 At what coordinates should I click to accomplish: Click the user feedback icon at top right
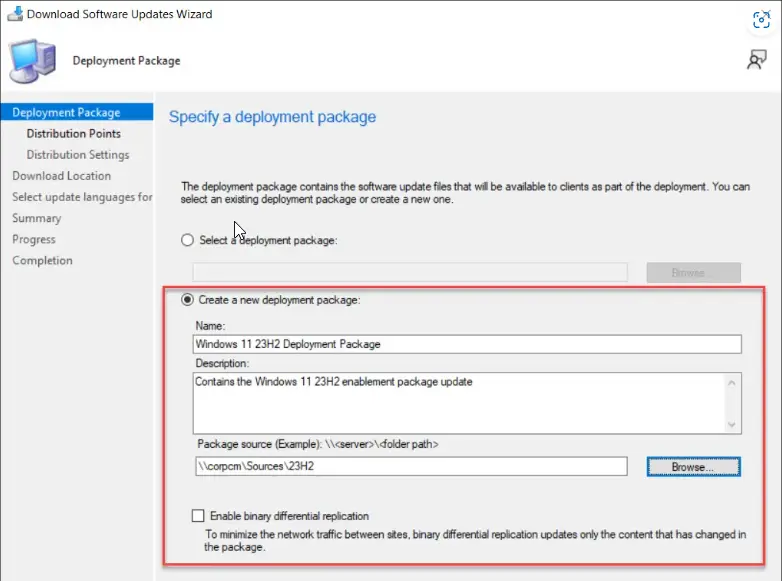coord(757,60)
